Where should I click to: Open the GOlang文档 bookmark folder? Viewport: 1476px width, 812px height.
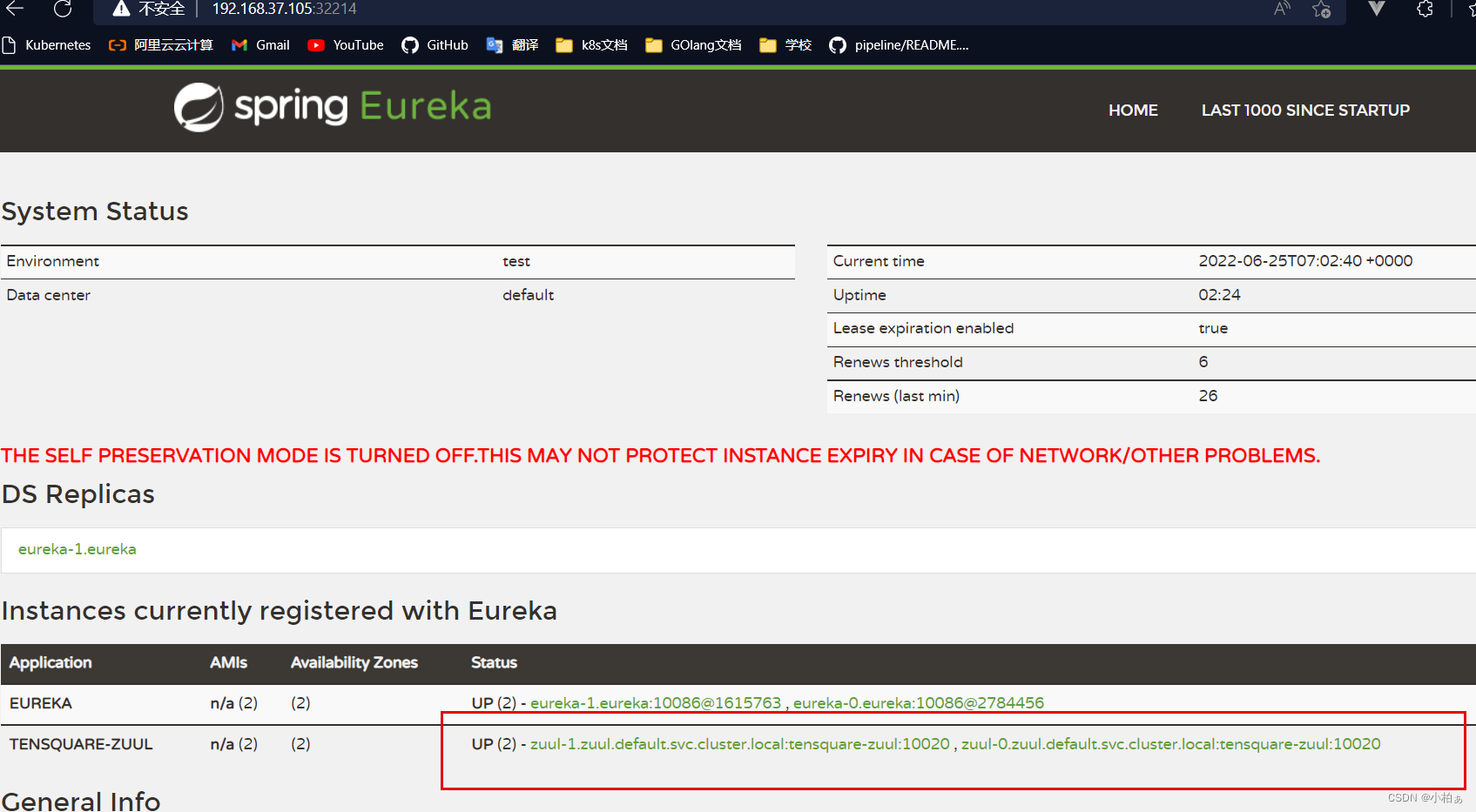693,45
